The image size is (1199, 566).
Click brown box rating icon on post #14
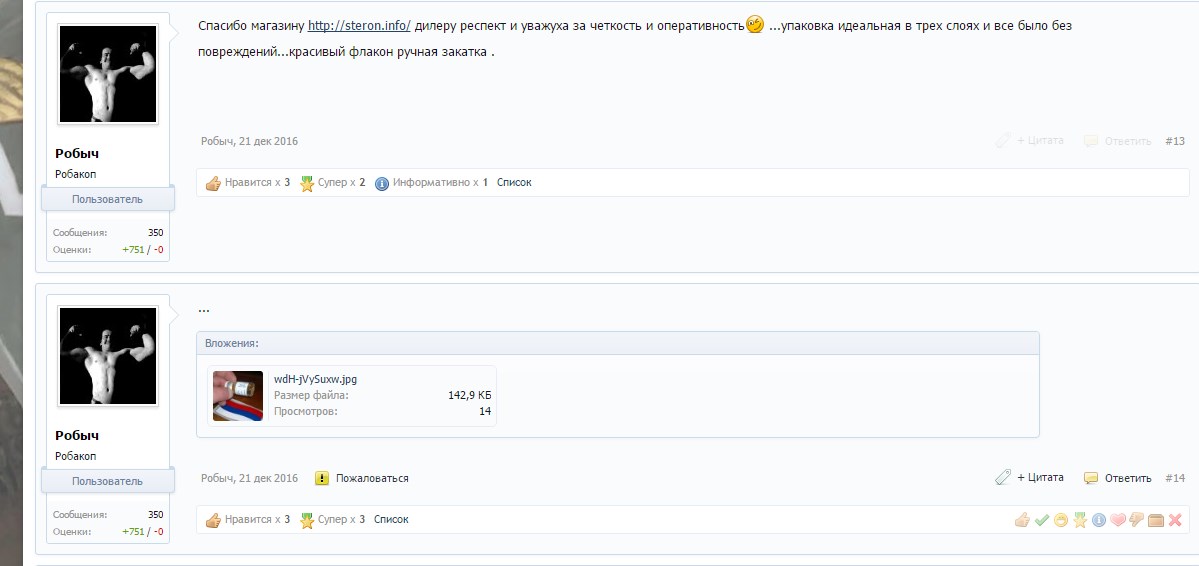pyautogui.click(x=1156, y=520)
